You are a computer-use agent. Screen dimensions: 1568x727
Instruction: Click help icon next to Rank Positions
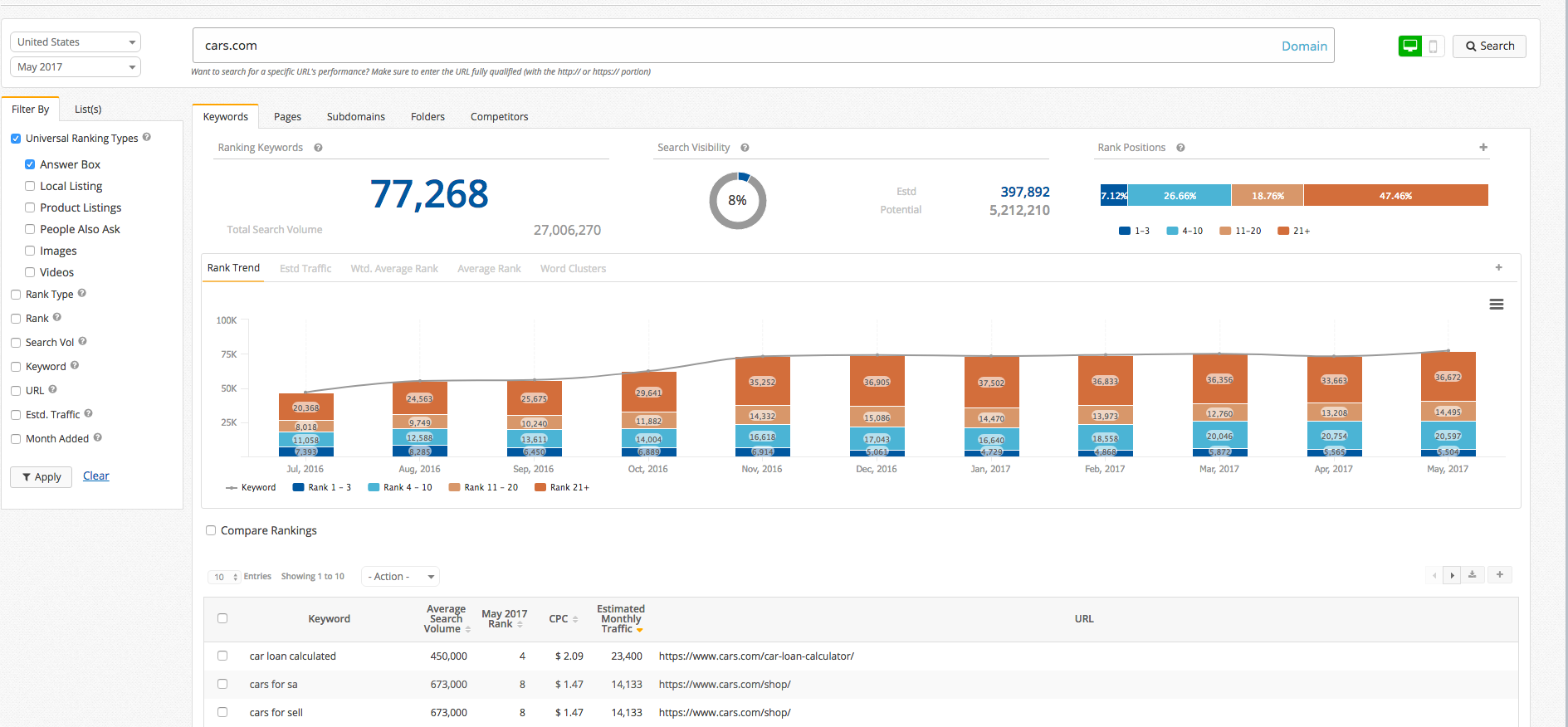(x=1180, y=148)
